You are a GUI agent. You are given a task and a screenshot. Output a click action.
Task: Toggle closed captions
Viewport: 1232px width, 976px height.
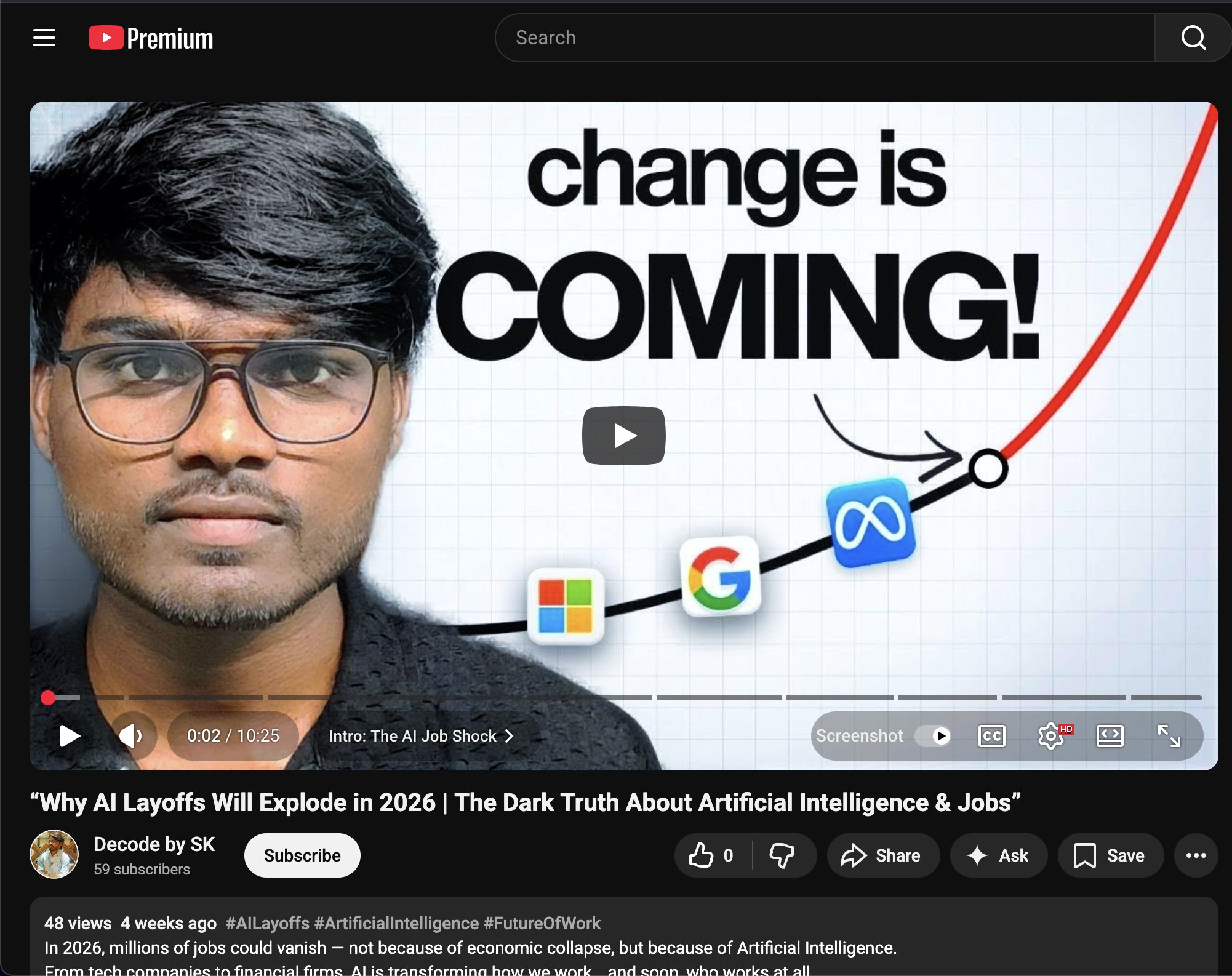point(991,735)
